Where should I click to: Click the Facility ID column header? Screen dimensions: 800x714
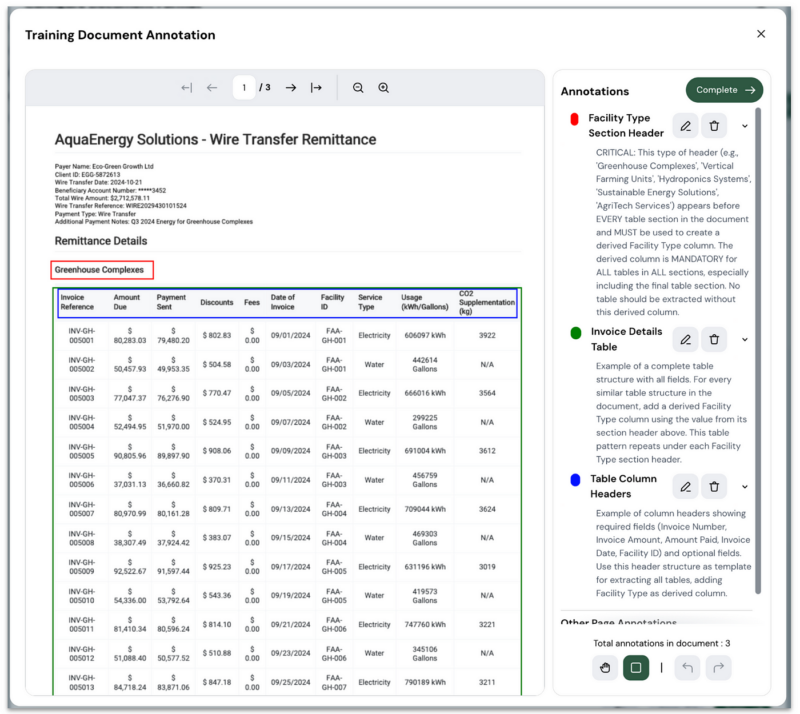point(333,302)
